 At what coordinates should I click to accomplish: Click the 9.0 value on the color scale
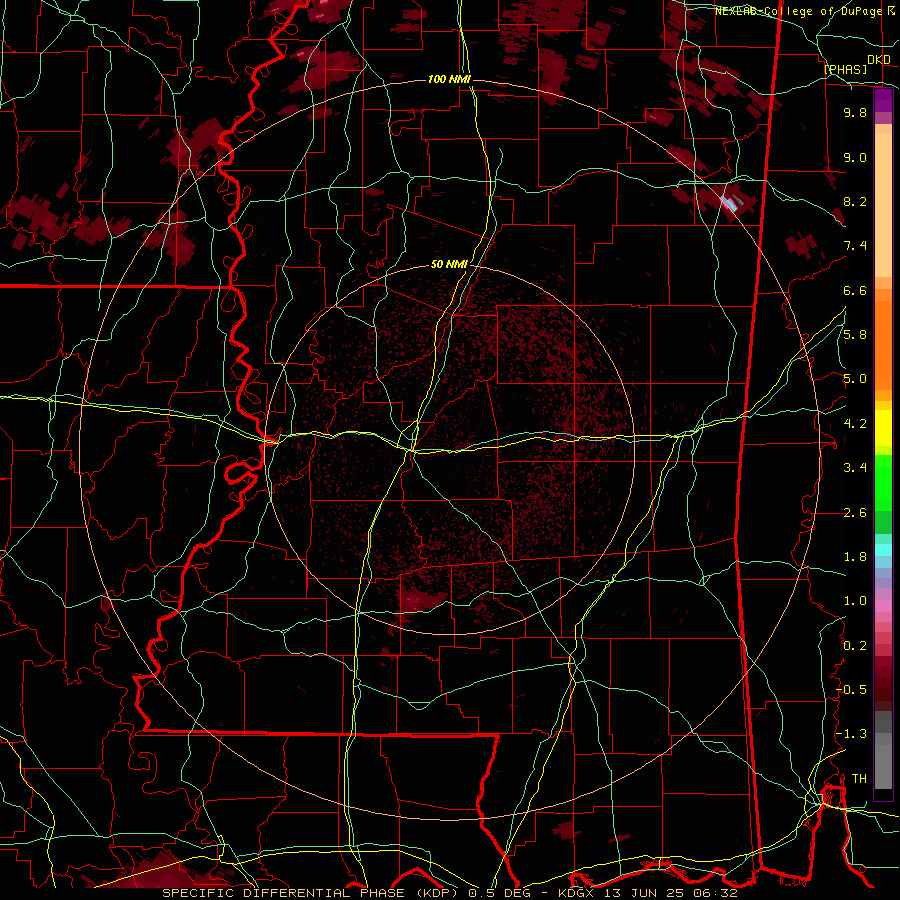pos(855,157)
